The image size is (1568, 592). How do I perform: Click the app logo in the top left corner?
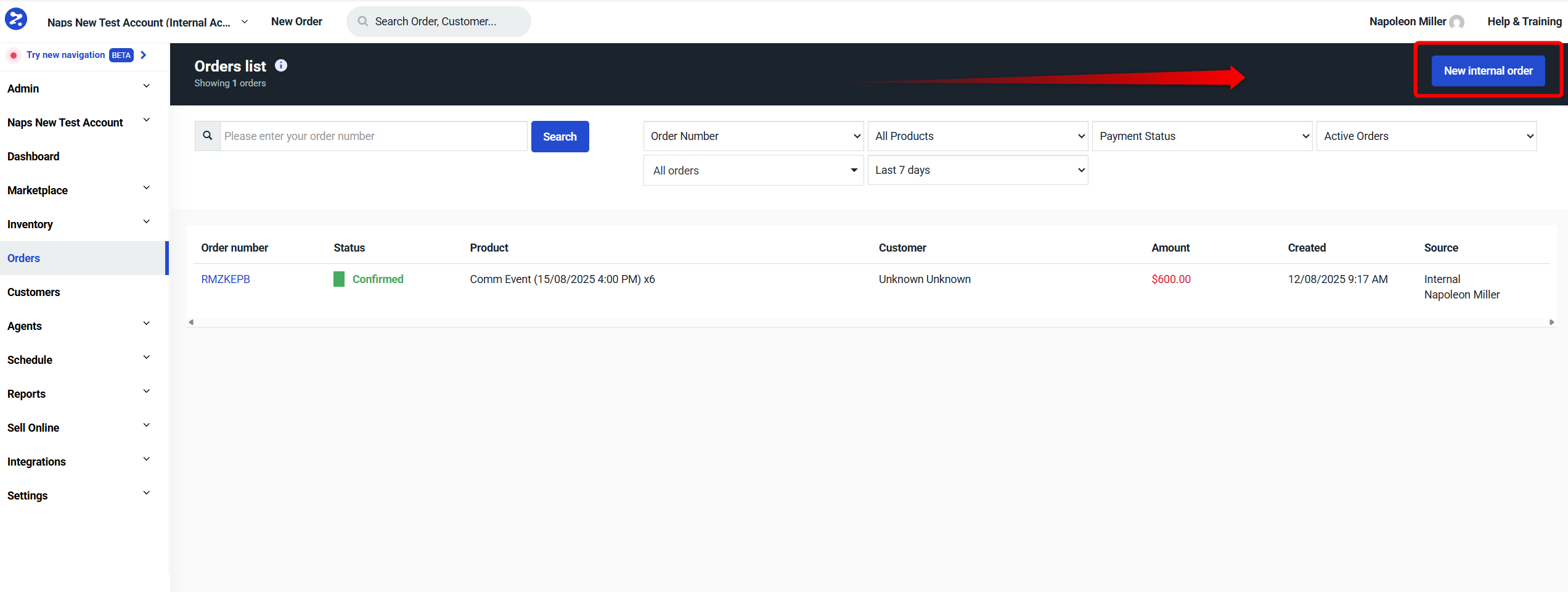15,18
